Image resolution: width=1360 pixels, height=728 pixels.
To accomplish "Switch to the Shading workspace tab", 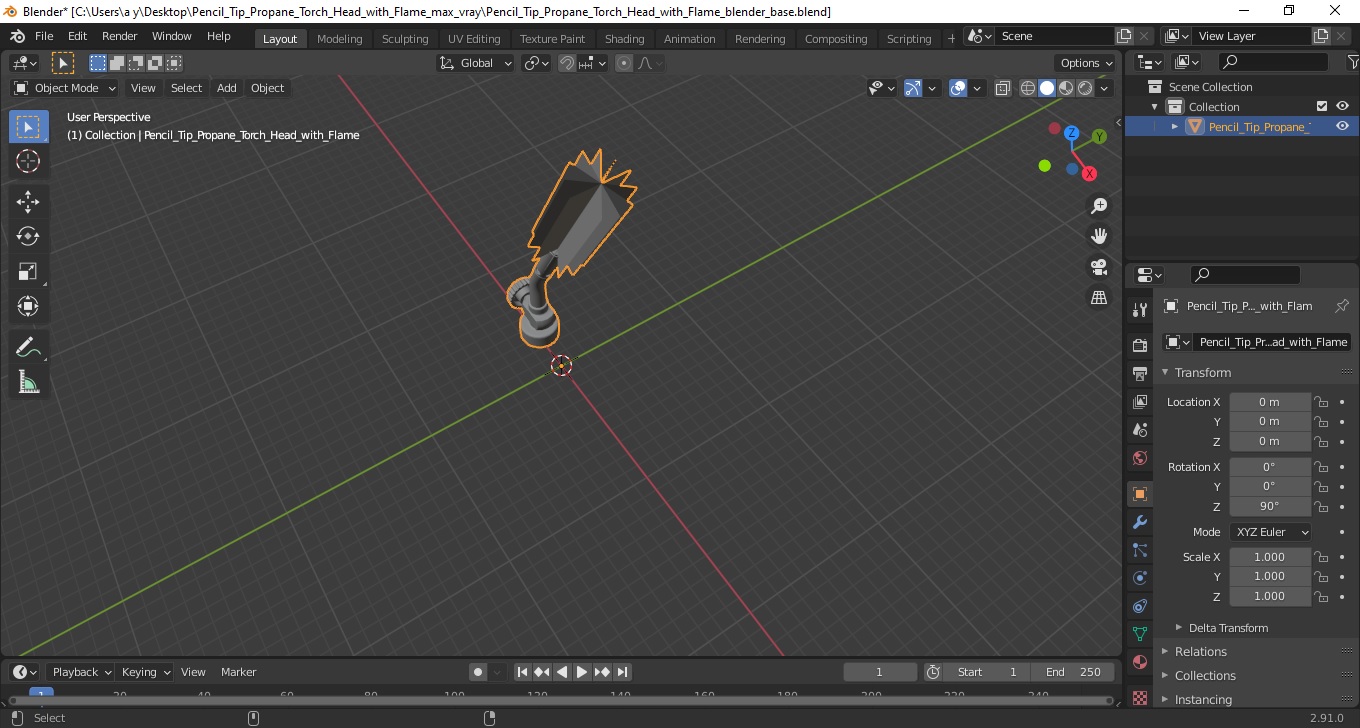I will point(624,39).
